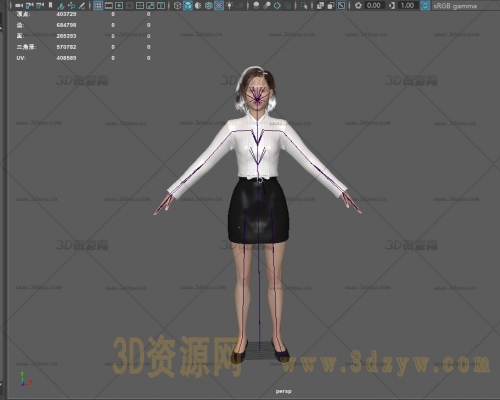
Task: Switch to Wireframe shading mode
Action: [177, 5]
